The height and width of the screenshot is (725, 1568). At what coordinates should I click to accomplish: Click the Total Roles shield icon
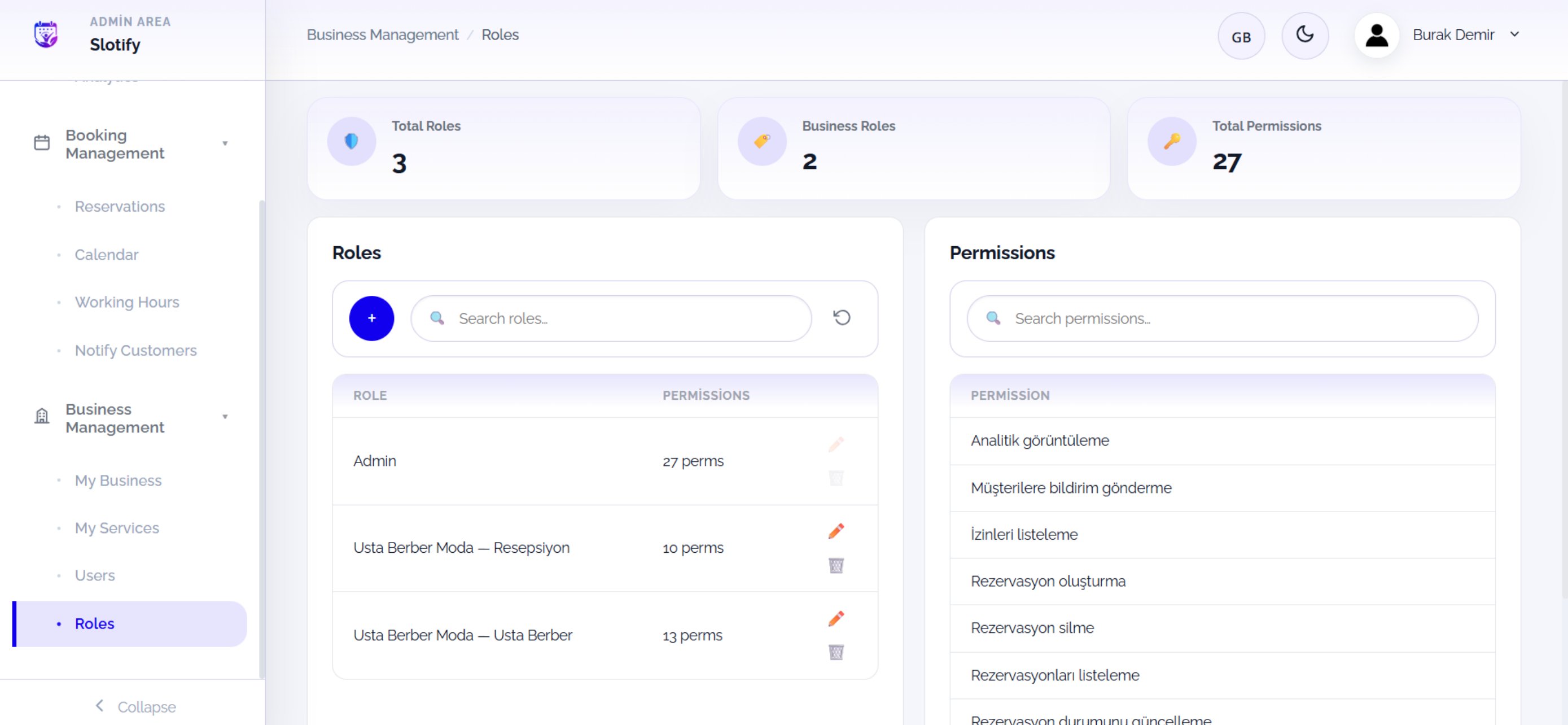351,141
